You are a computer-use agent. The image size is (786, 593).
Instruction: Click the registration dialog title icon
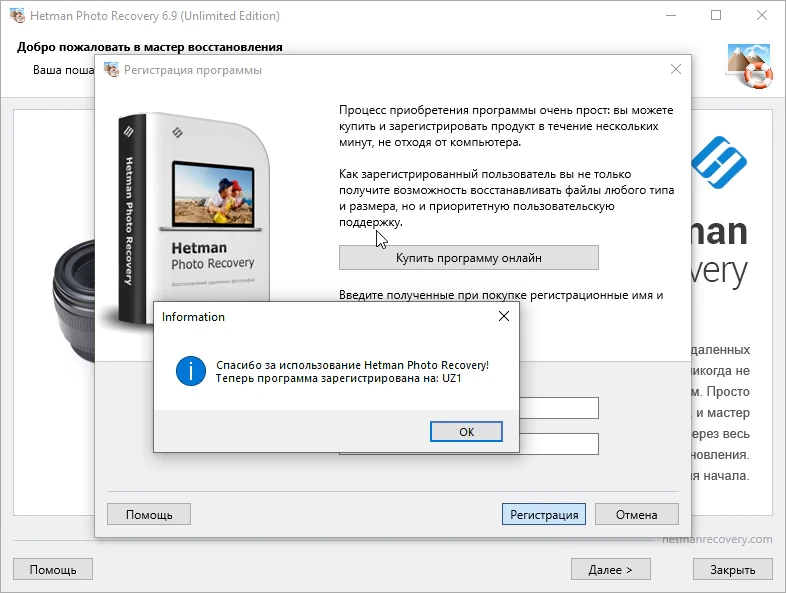click(111, 70)
